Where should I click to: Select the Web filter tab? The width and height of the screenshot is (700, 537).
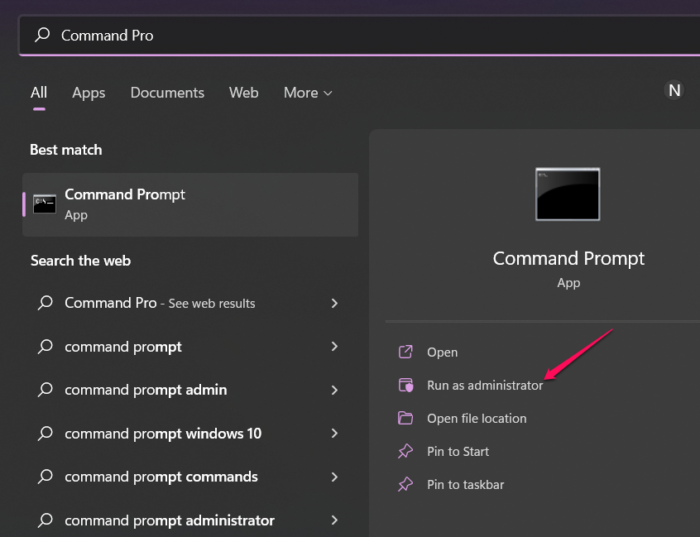(x=244, y=93)
